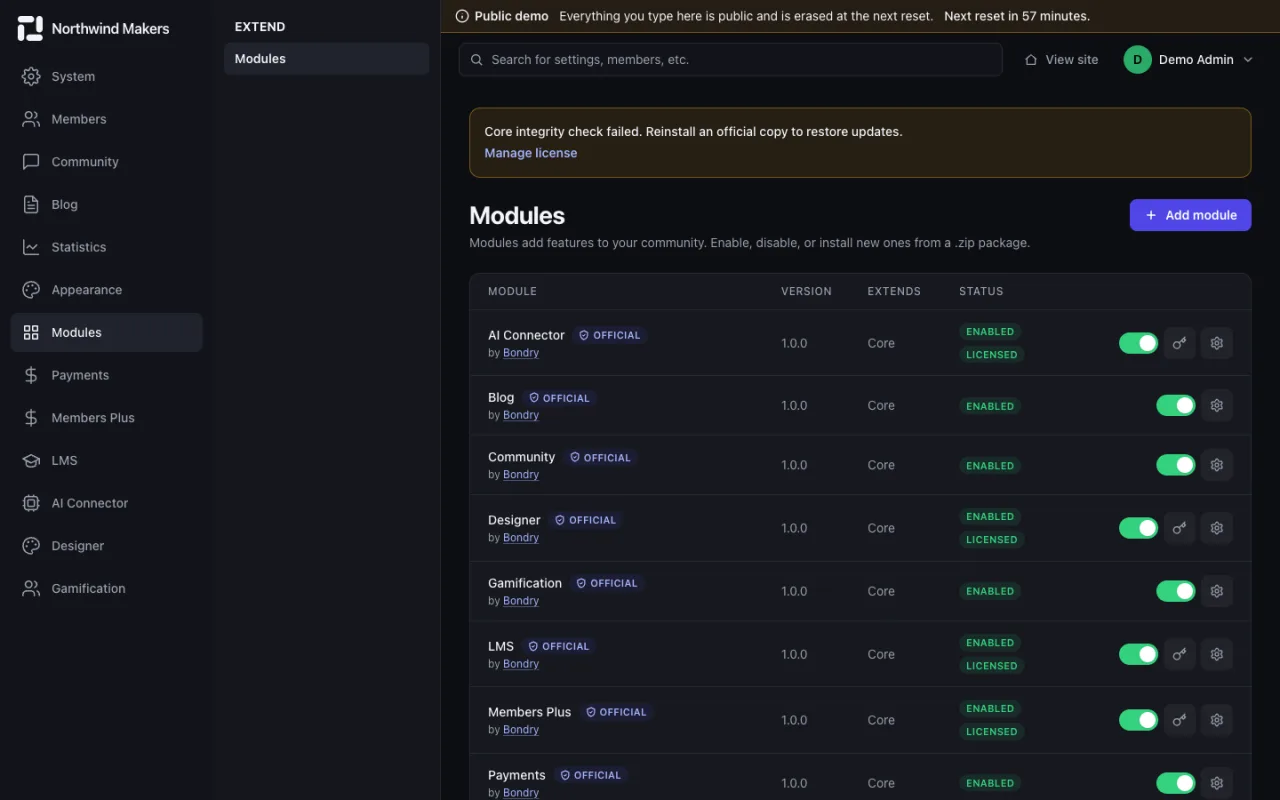This screenshot has height=800, width=1280.
Task: Open license key for Designer module
Action: coord(1180,528)
